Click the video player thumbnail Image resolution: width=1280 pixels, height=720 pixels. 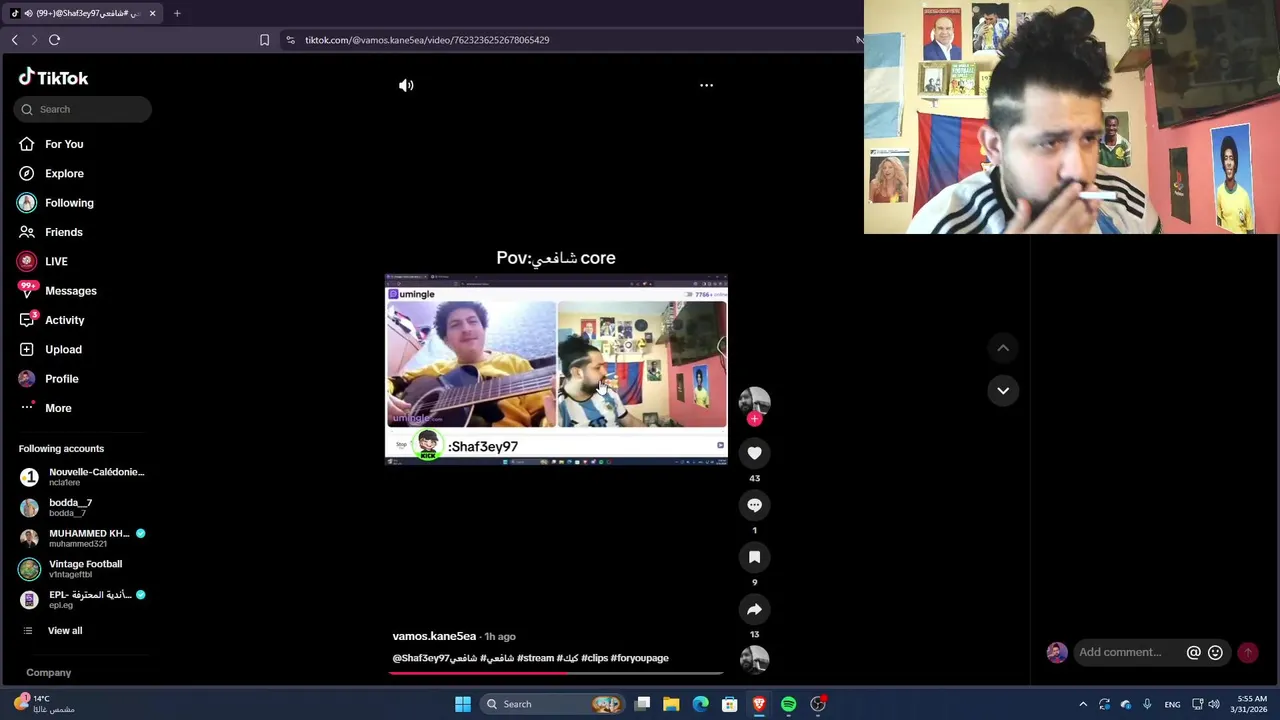tap(556, 368)
